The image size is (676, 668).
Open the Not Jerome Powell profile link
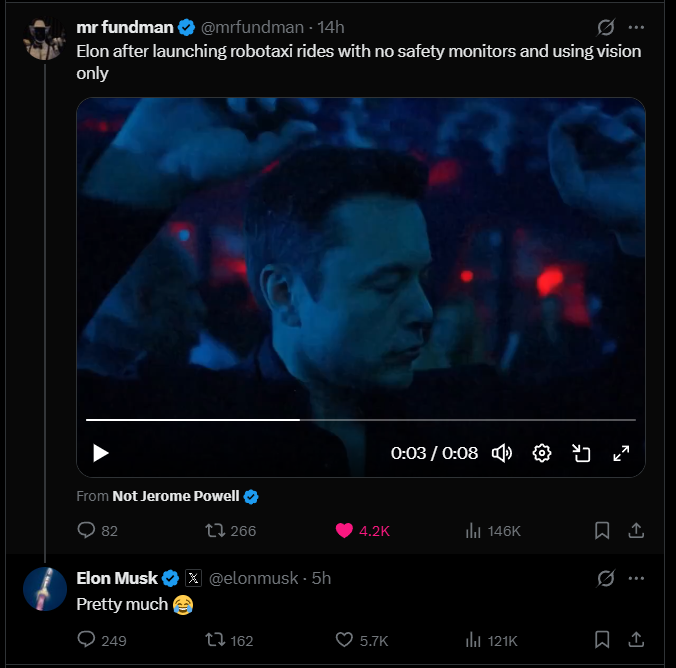[176, 496]
